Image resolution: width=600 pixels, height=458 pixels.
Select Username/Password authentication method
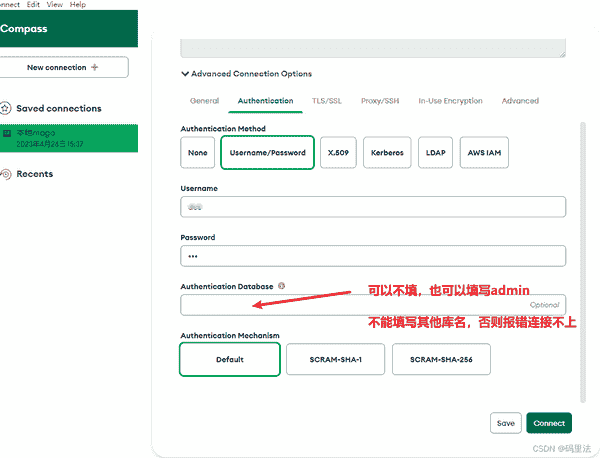(267, 153)
